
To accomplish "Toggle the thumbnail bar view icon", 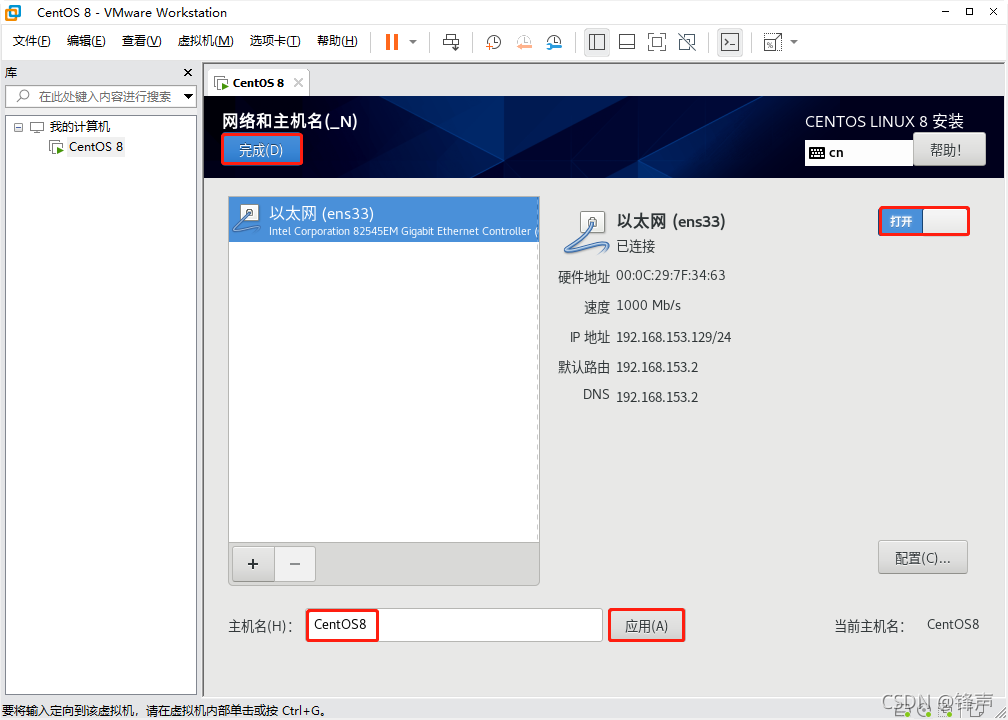I will pyautogui.click(x=627, y=42).
